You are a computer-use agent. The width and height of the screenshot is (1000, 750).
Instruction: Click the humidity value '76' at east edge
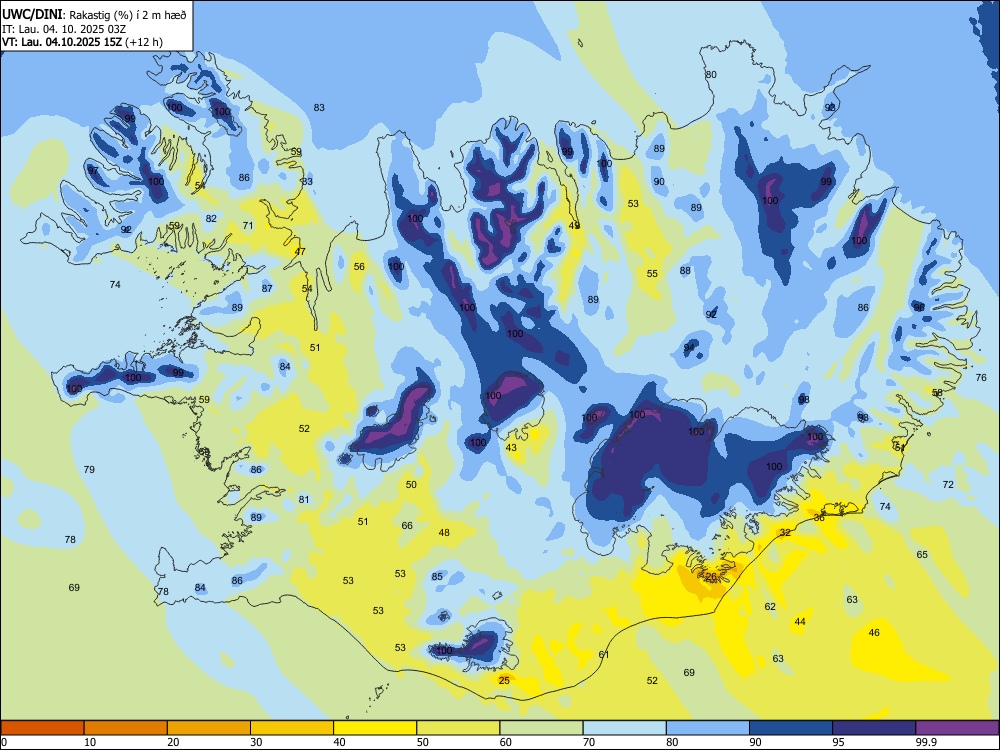pyautogui.click(x=981, y=378)
